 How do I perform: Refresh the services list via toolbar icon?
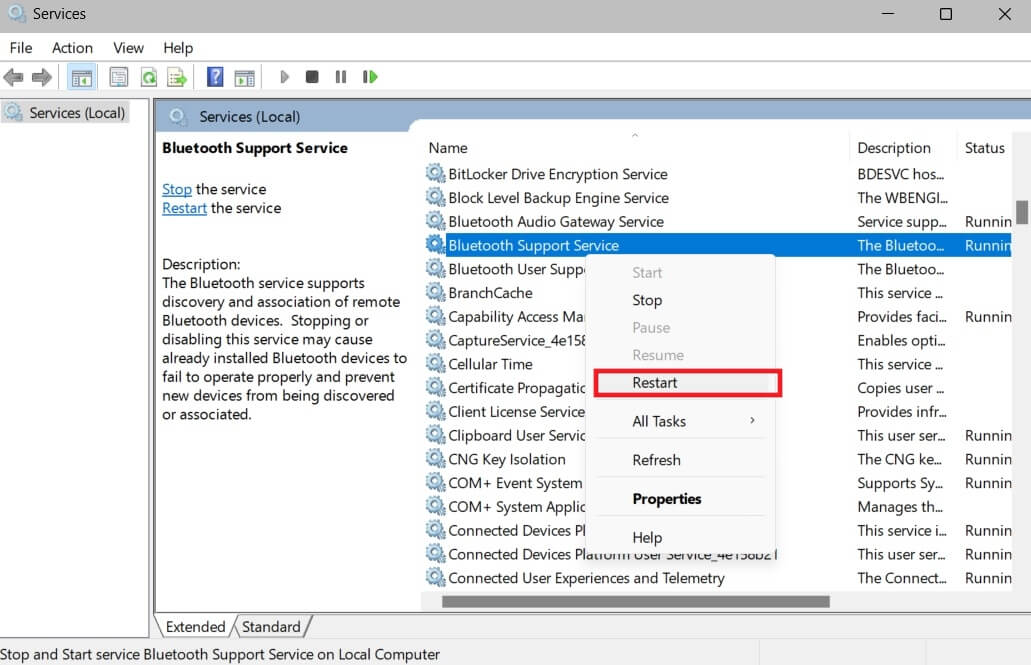[x=149, y=77]
